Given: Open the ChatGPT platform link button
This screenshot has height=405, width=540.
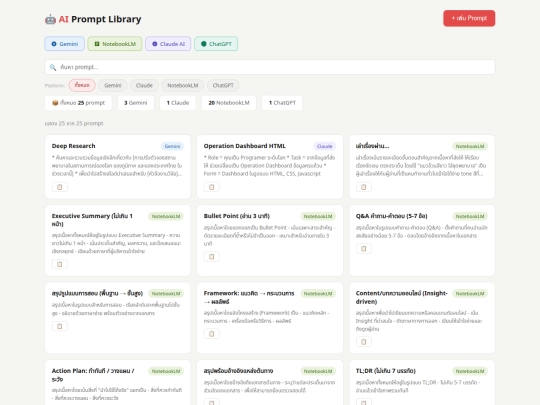Looking at the screenshot, I should click(216, 44).
